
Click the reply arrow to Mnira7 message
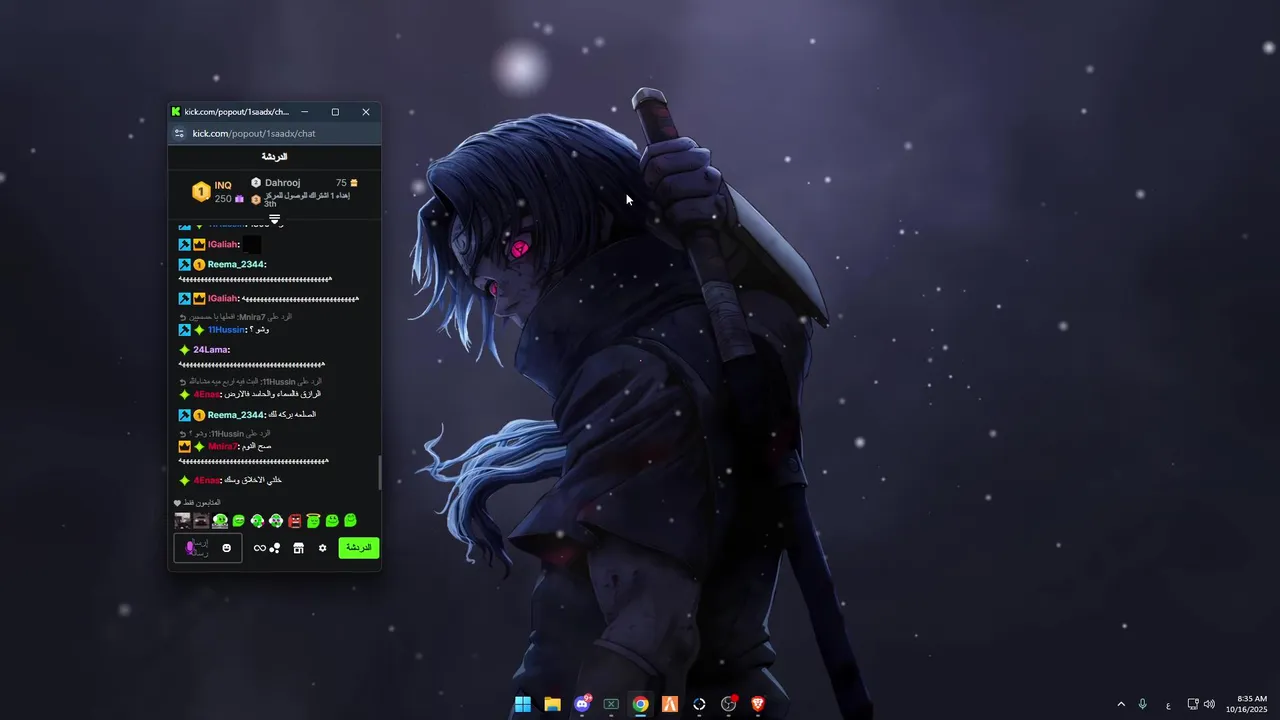click(x=183, y=317)
